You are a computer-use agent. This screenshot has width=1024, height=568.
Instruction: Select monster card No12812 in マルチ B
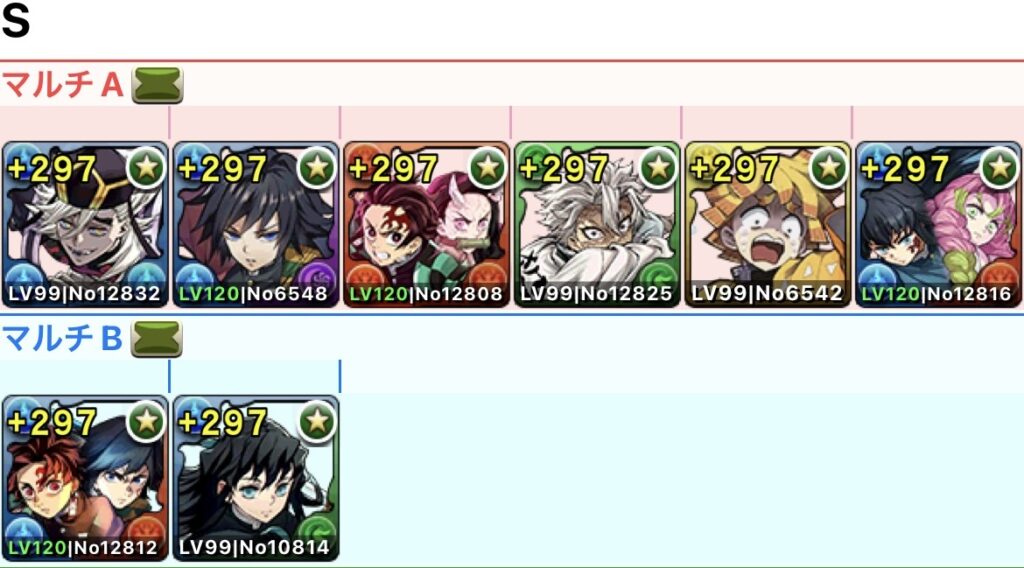coord(85,478)
